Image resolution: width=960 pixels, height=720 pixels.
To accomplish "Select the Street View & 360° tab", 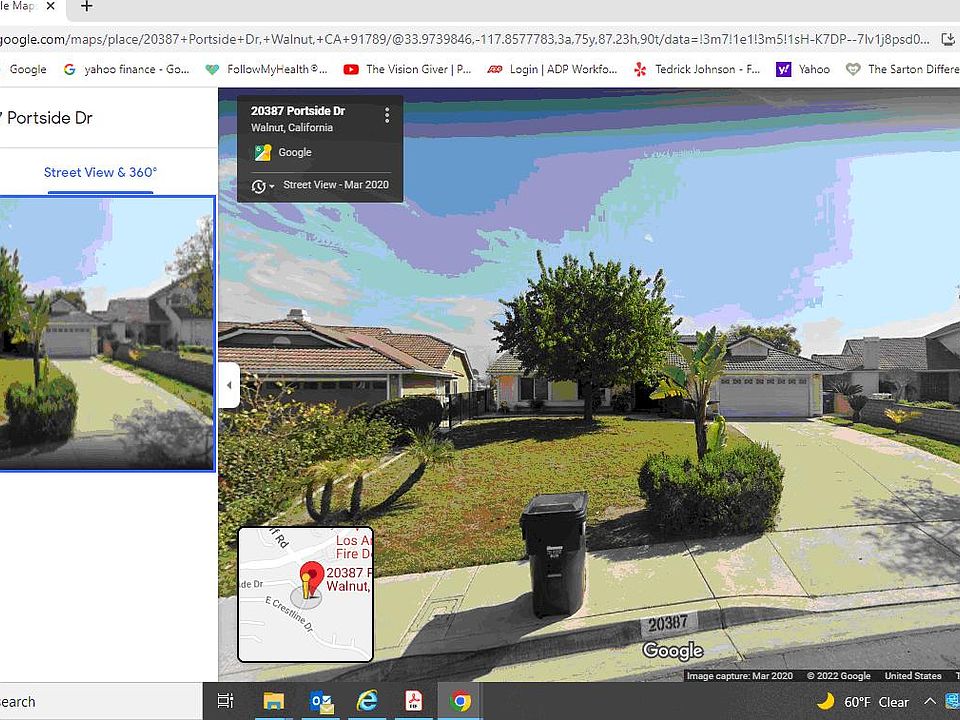I will coord(100,172).
